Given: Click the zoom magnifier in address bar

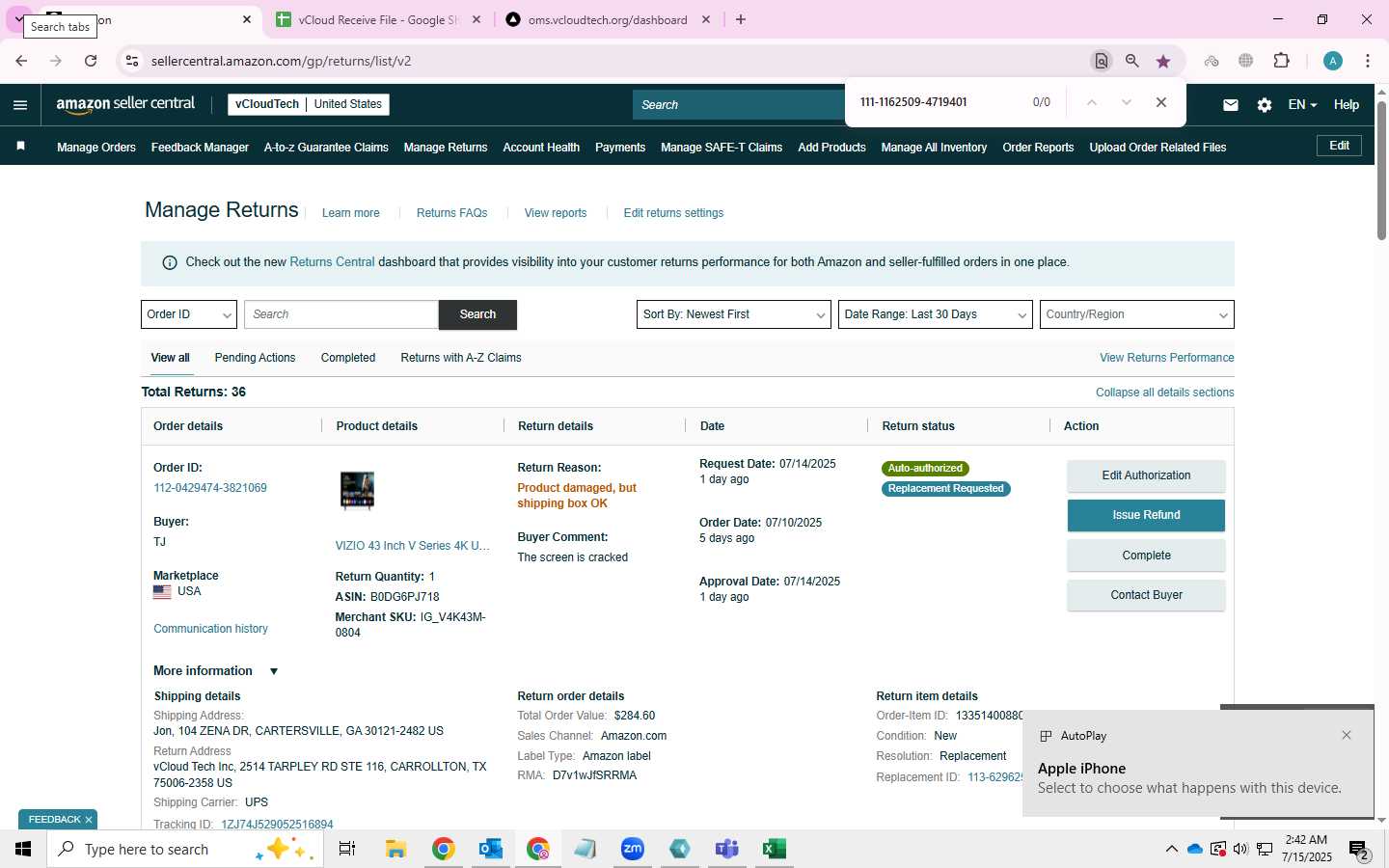Looking at the screenshot, I should tap(1132, 61).
